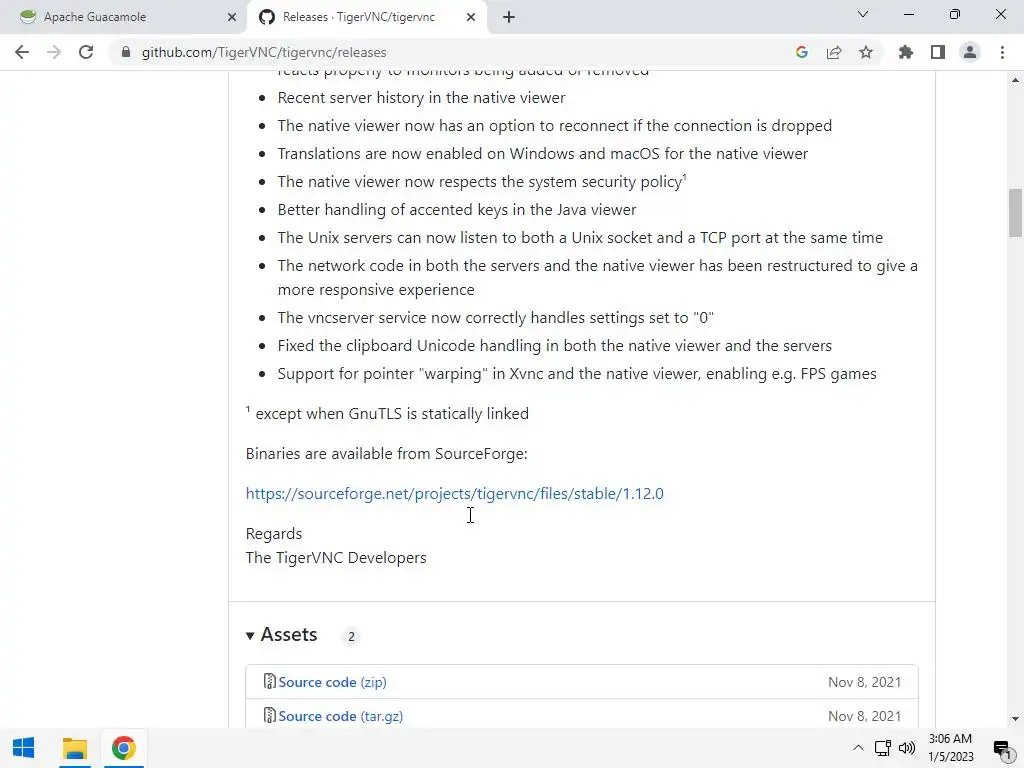Click the Unix socket and TCP port bullet
This screenshot has width=1024, height=768.
[580, 238]
